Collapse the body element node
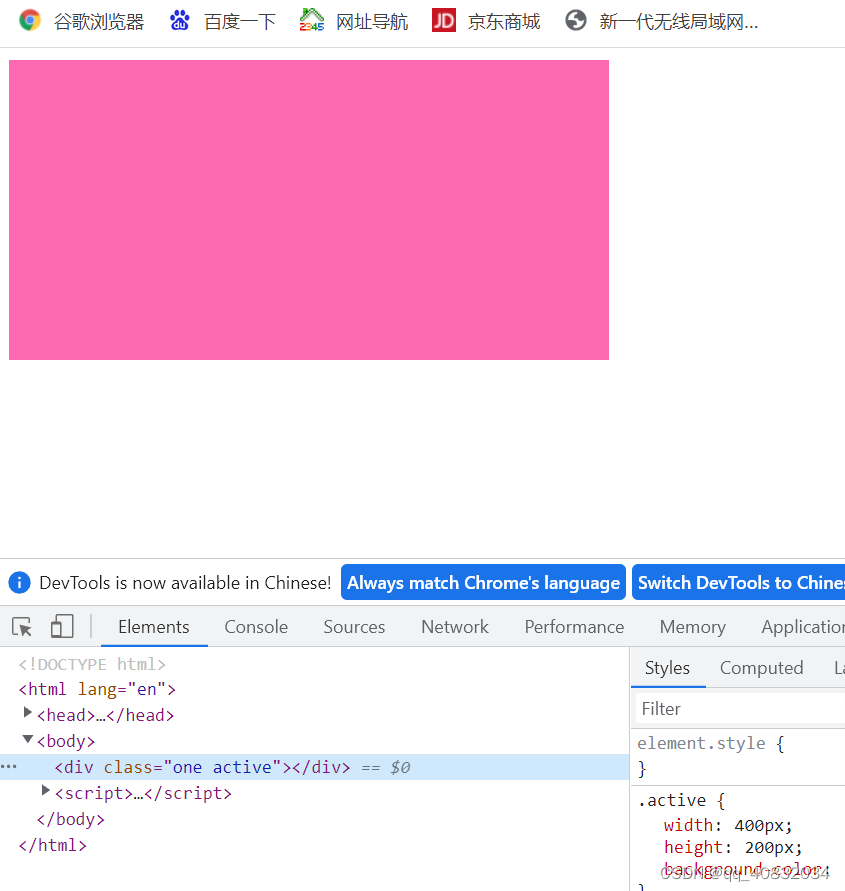The image size is (845, 891). tap(27, 739)
